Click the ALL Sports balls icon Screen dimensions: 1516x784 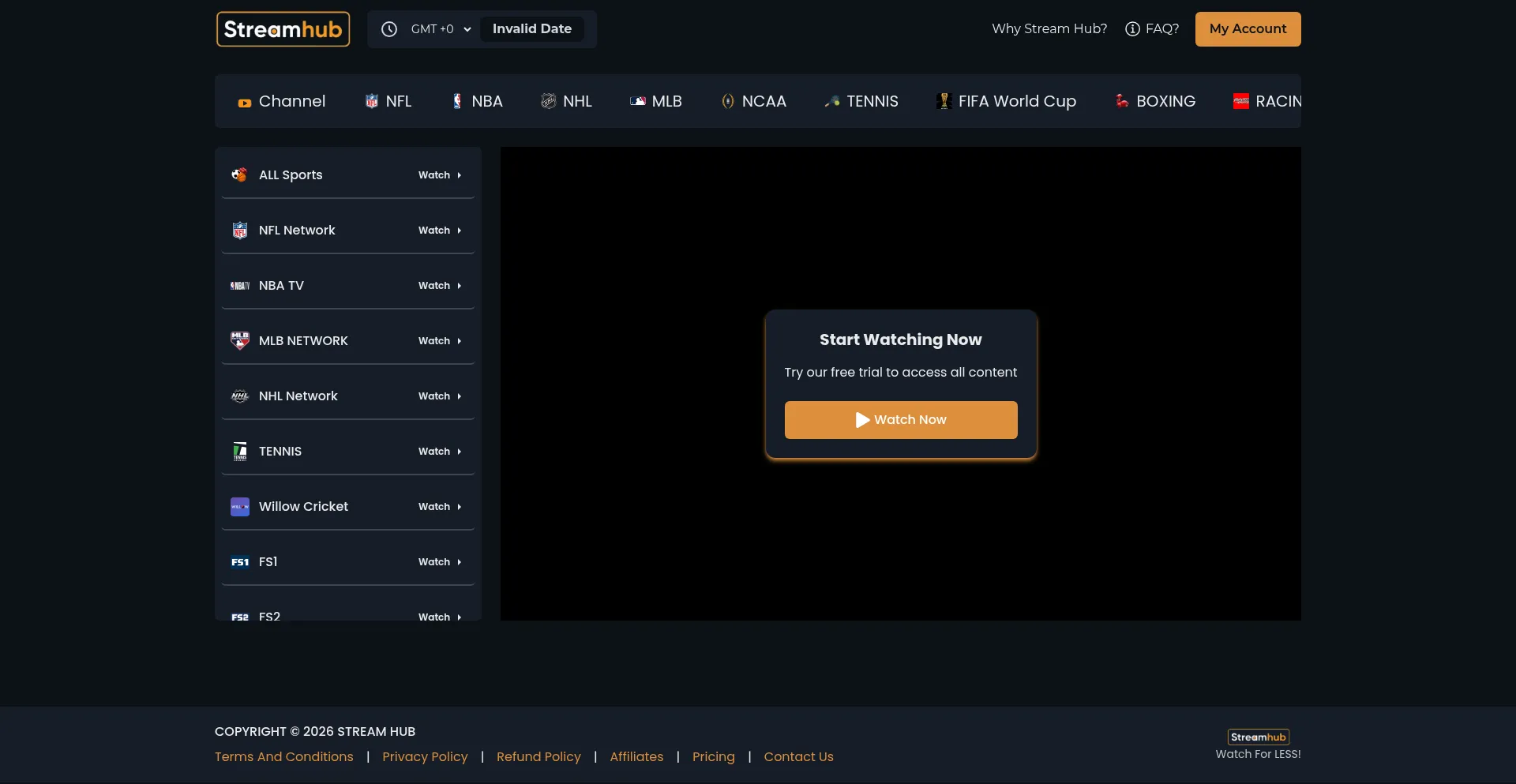(x=239, y=174)
